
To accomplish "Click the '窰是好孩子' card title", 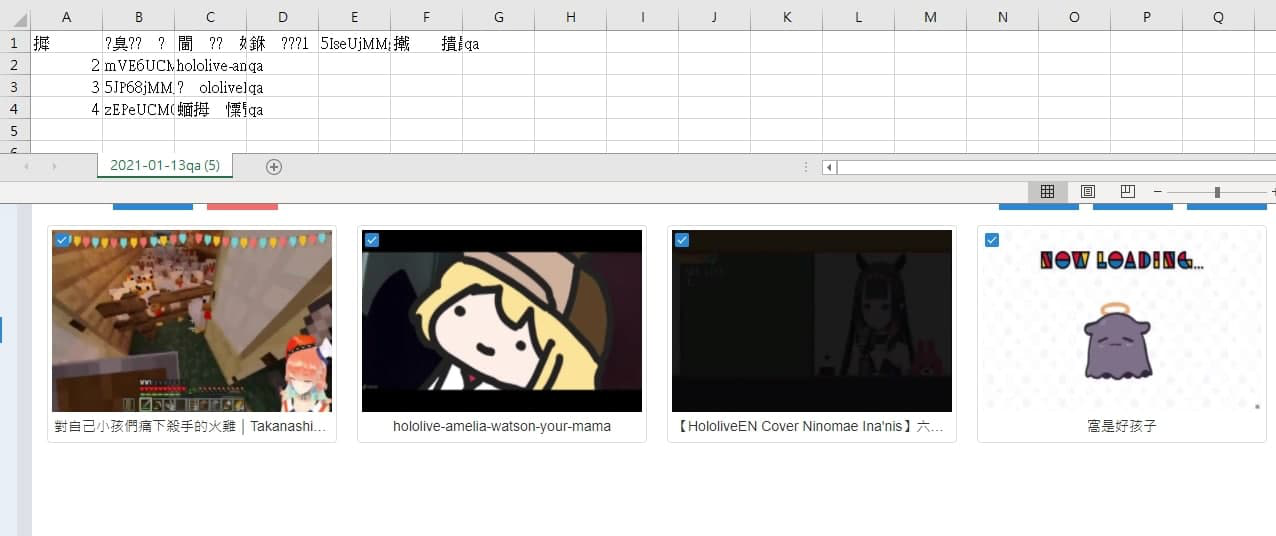I will click(x=1122, y=426).
